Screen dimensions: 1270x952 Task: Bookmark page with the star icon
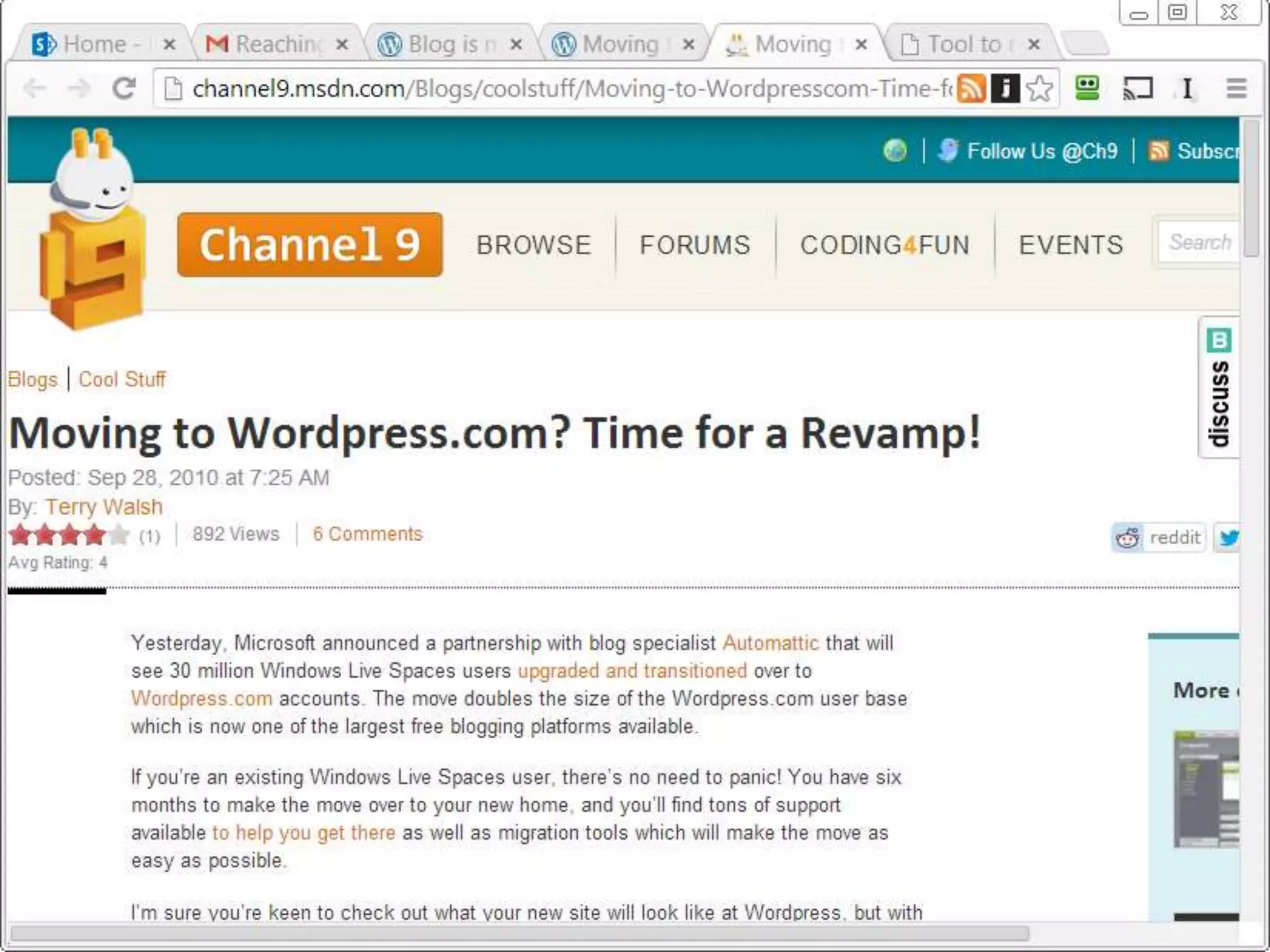[1039, 89]
